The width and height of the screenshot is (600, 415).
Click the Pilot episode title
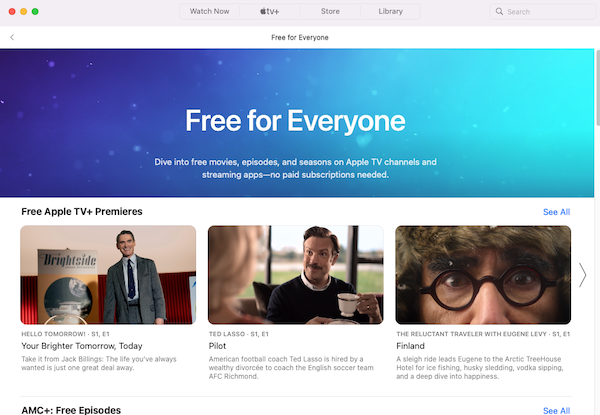coord(217,346)
